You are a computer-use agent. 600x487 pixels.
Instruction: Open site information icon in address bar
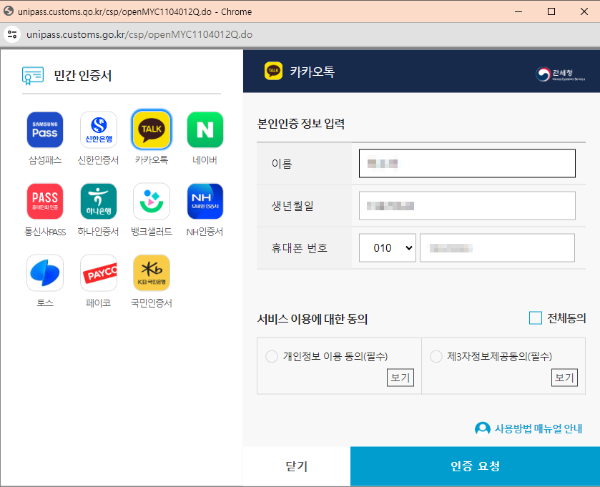tap(12, 34)
